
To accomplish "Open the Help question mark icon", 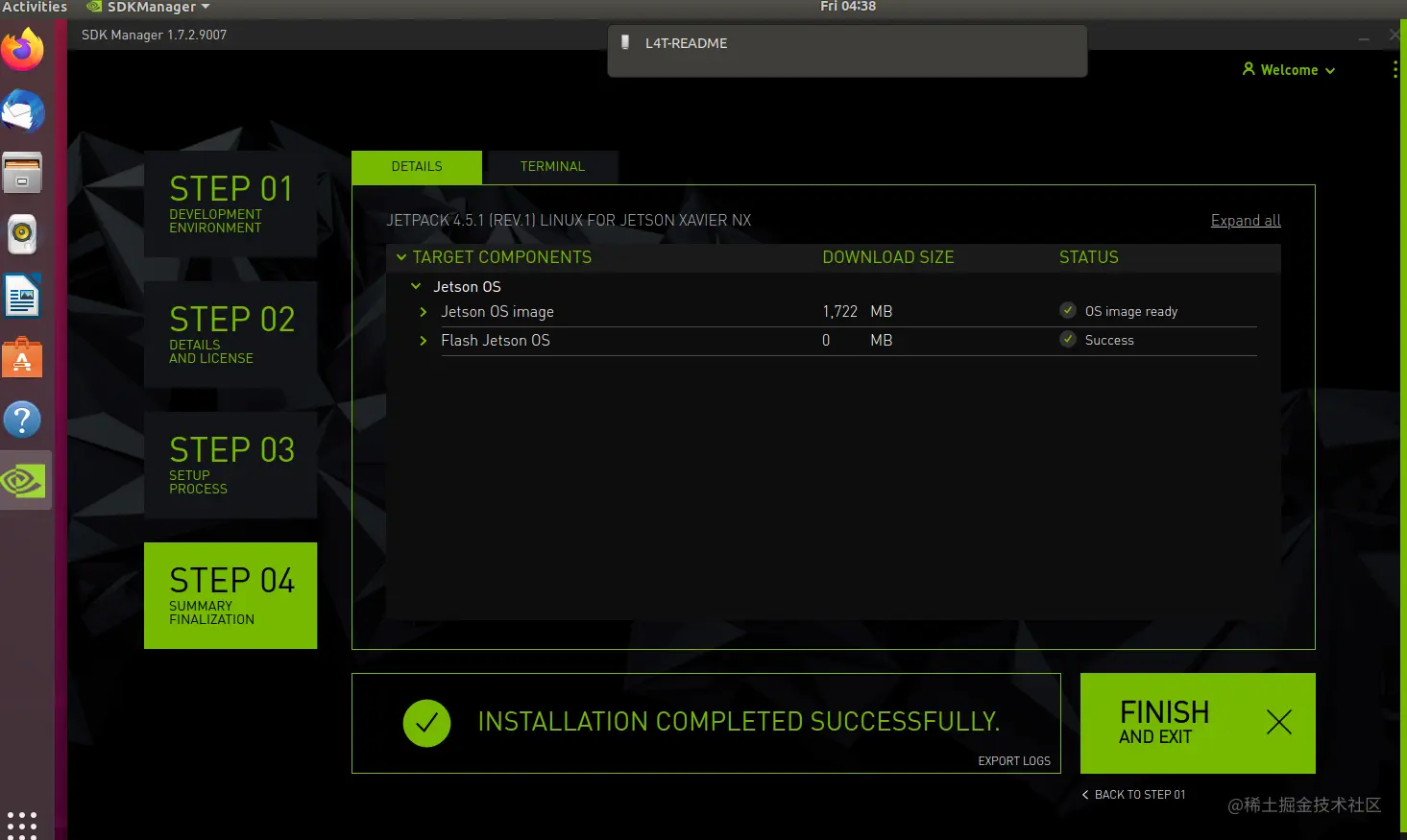I will pyautogui.click(x=23, y=420).
